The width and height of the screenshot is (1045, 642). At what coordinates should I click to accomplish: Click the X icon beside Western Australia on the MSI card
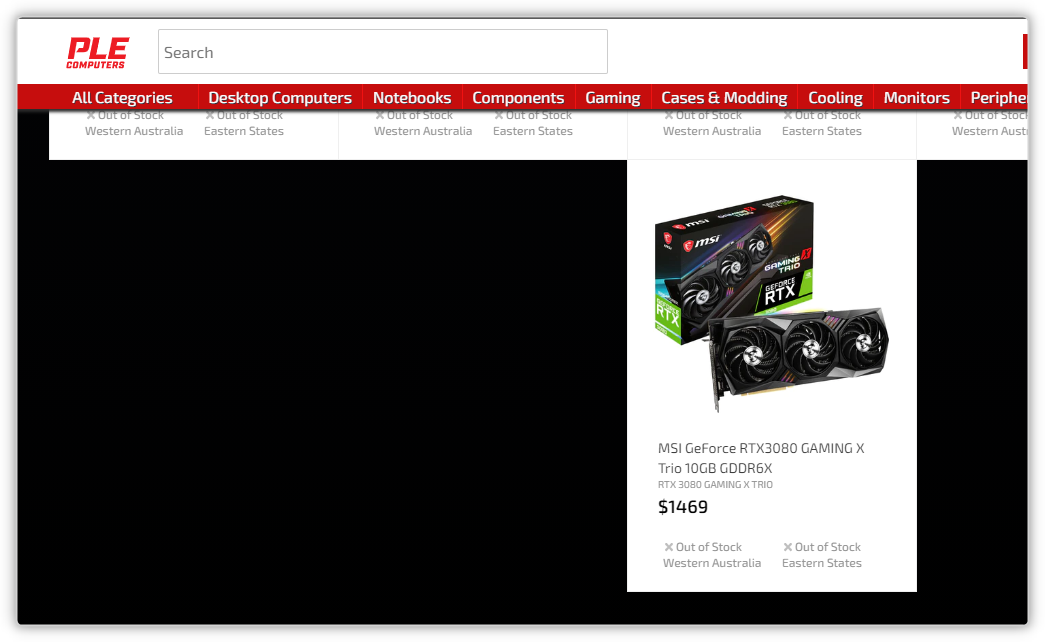coord(668,547)
